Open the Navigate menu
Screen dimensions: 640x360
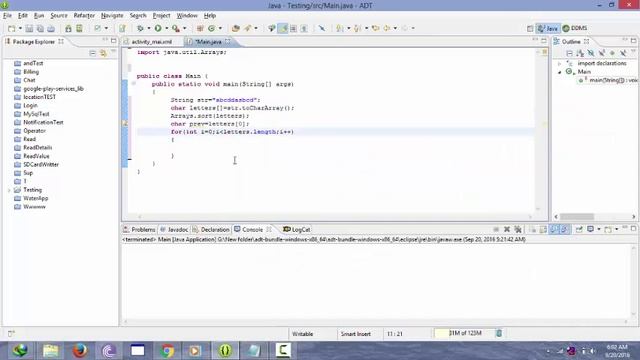pyautogui.click(x=112, y=16)
